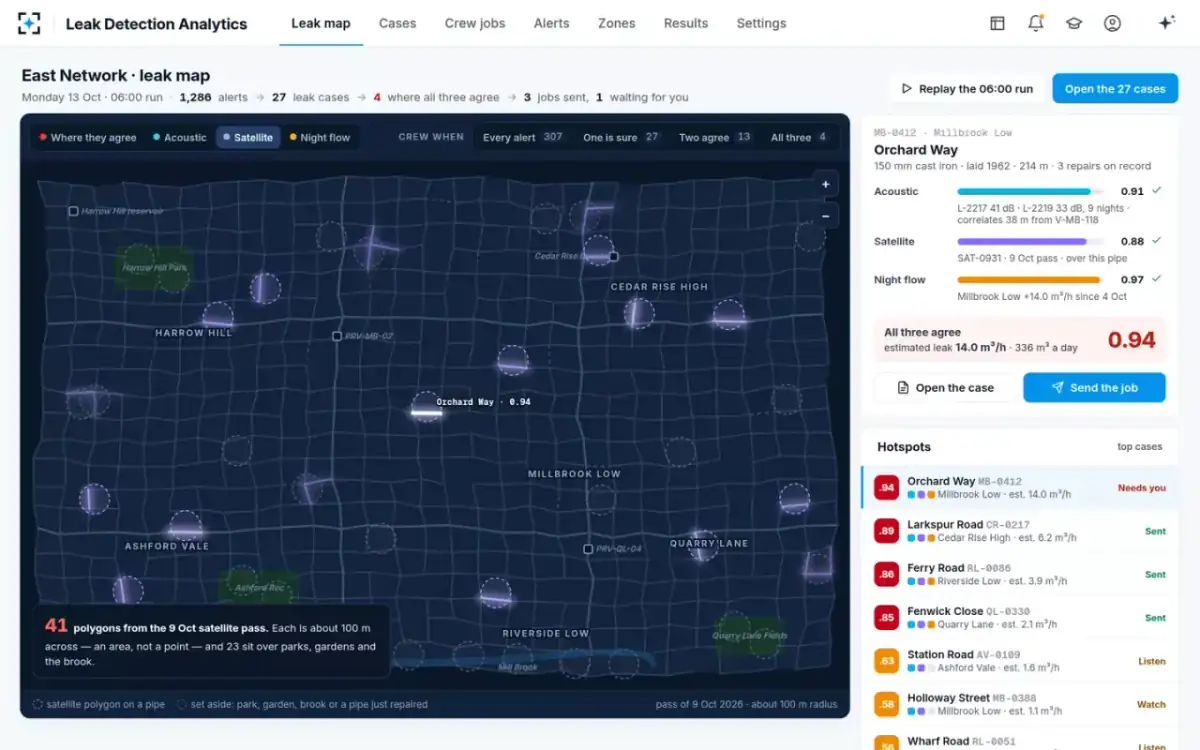
Task: Toggle the Night flow map layer
Action: [320, 137]
